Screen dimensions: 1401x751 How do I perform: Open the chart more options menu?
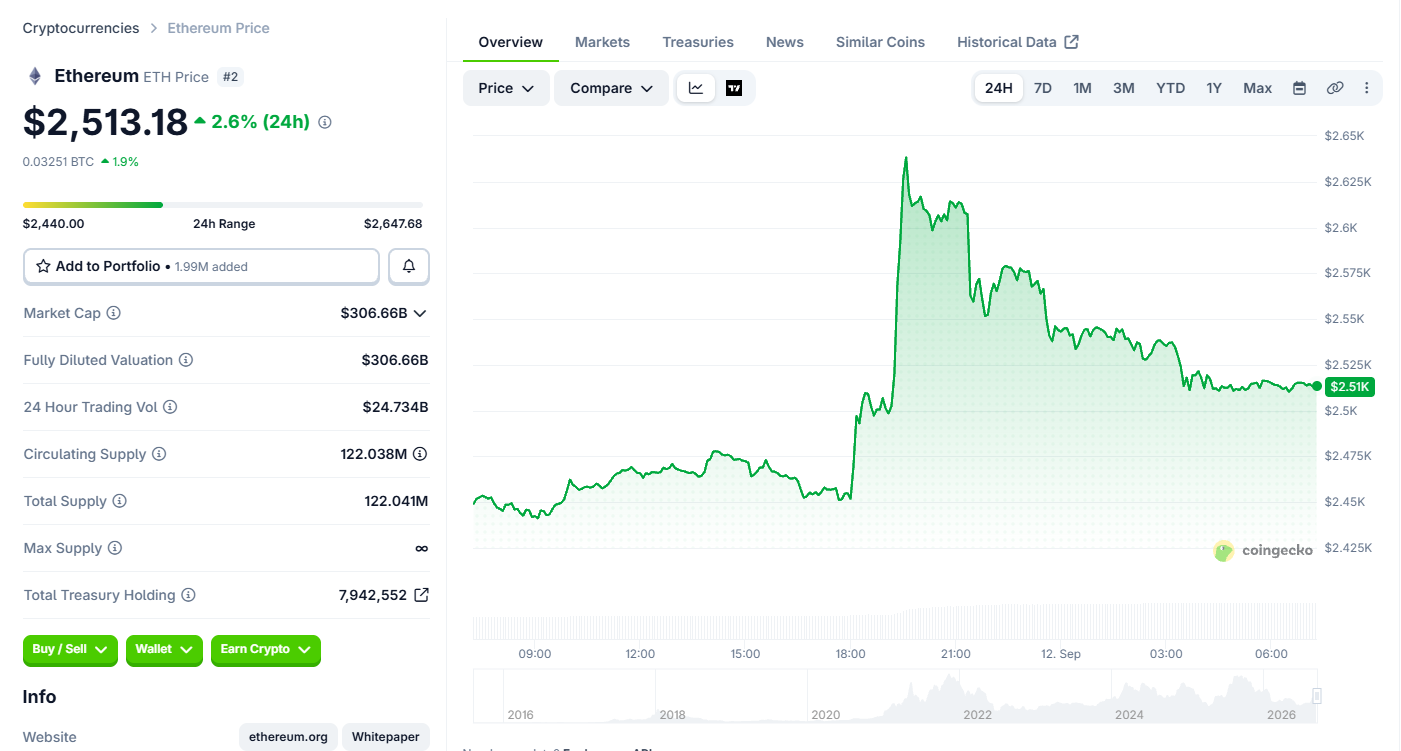tap(1367, 88)
